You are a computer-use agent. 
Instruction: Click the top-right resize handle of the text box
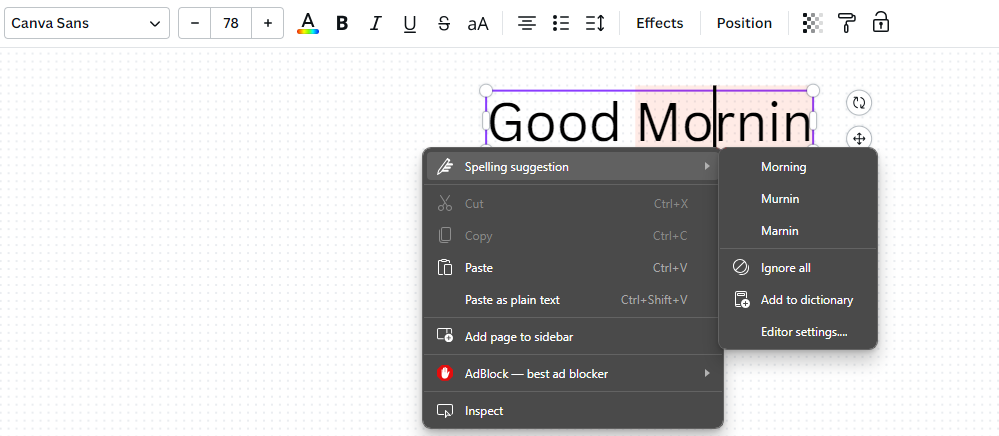(x=813, y=91)
